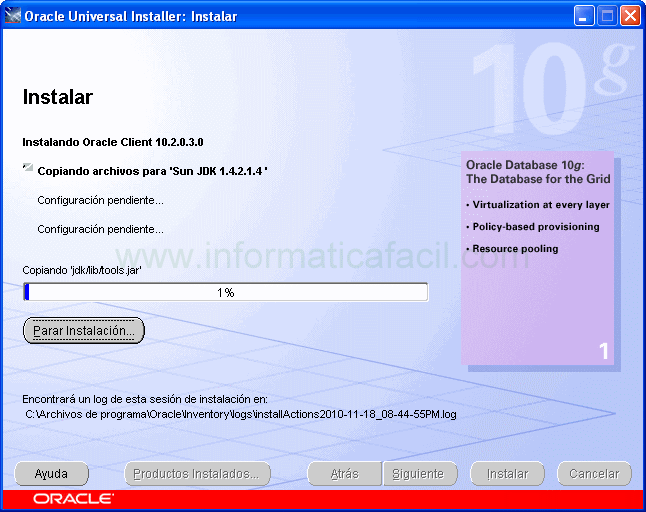Open Productos Instalados list
The image size is (646, 512).
pyautogui.click(x=197, y=474)
